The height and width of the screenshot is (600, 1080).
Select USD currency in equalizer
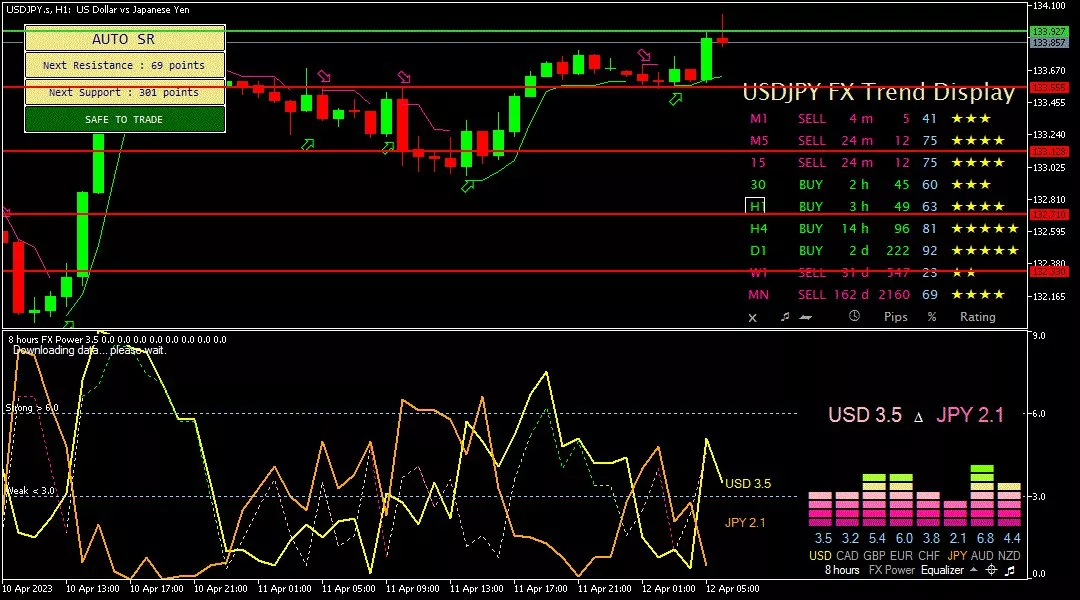click(x=820, y=555)
